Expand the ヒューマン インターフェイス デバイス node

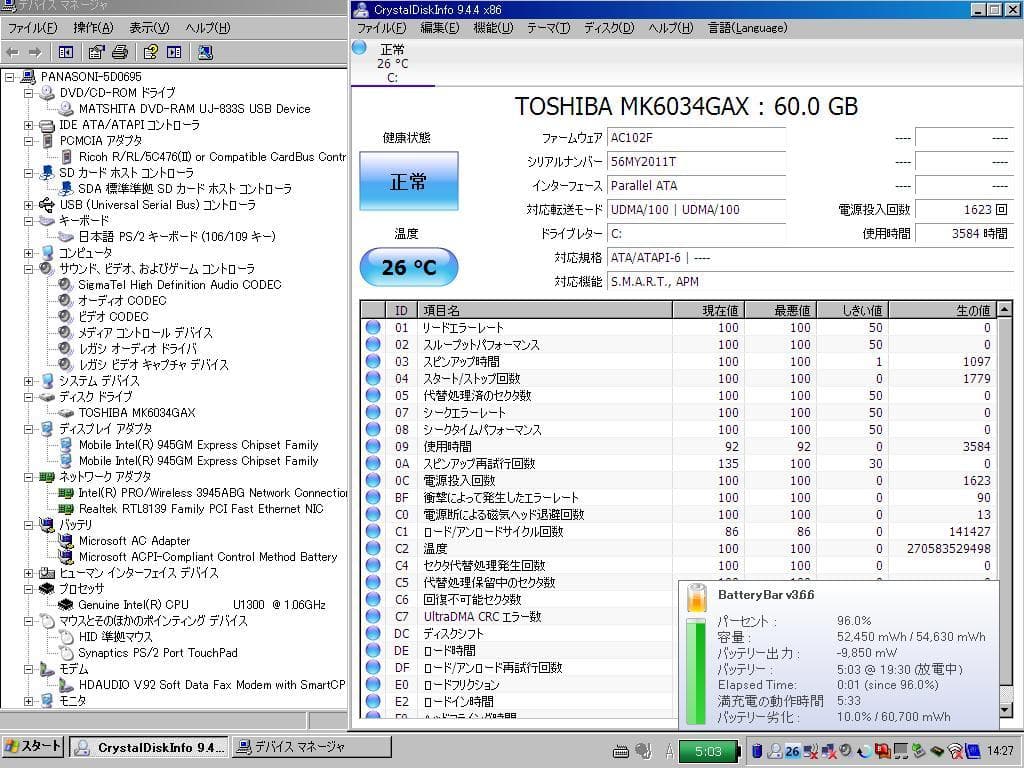[29, 573]
